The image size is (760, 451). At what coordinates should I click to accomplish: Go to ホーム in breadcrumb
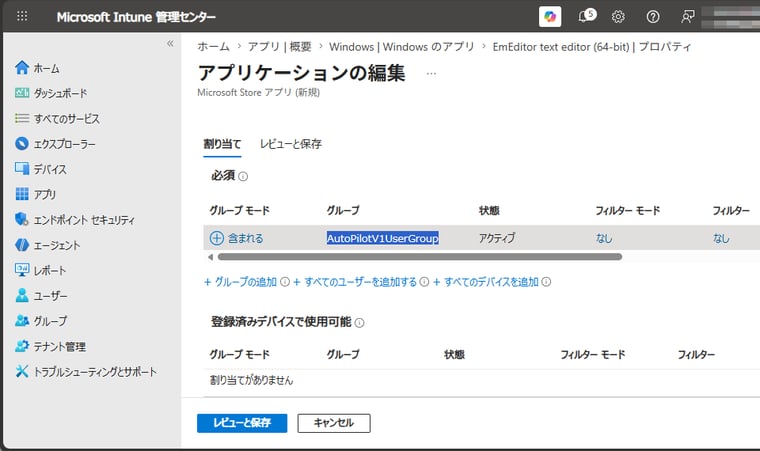coord(214,47)
